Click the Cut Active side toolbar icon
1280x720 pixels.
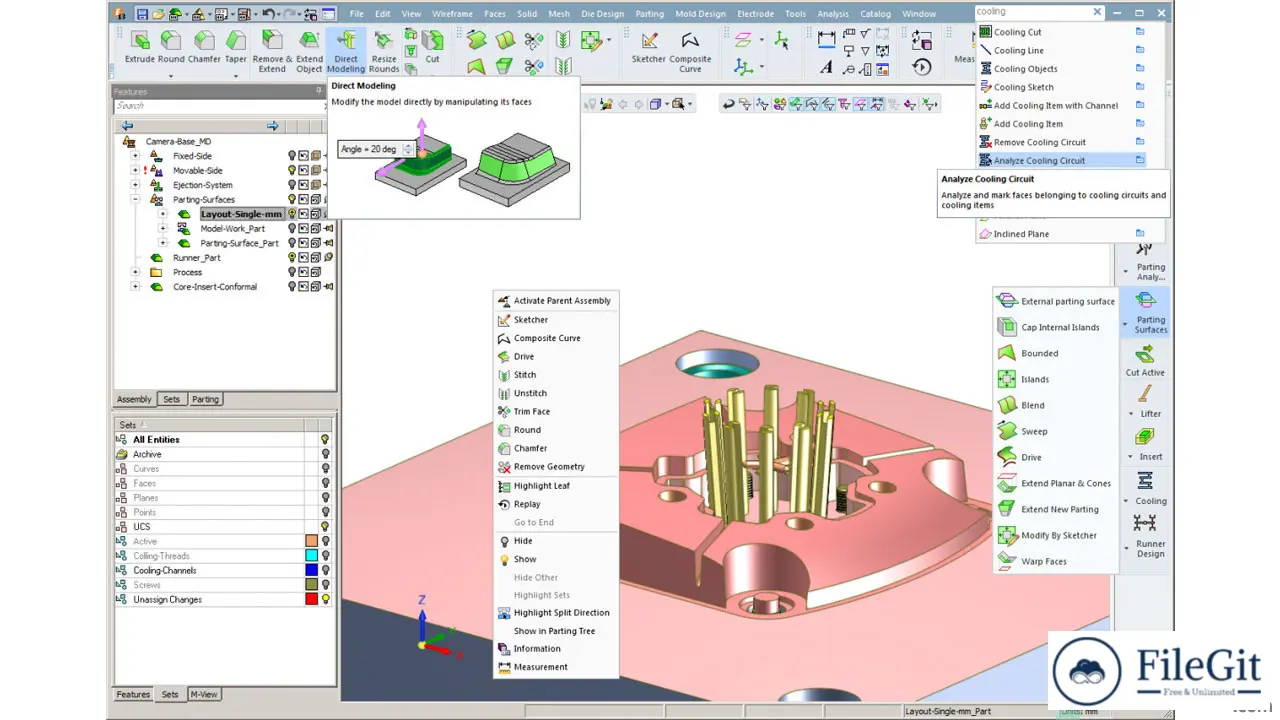coord(1145,361)
